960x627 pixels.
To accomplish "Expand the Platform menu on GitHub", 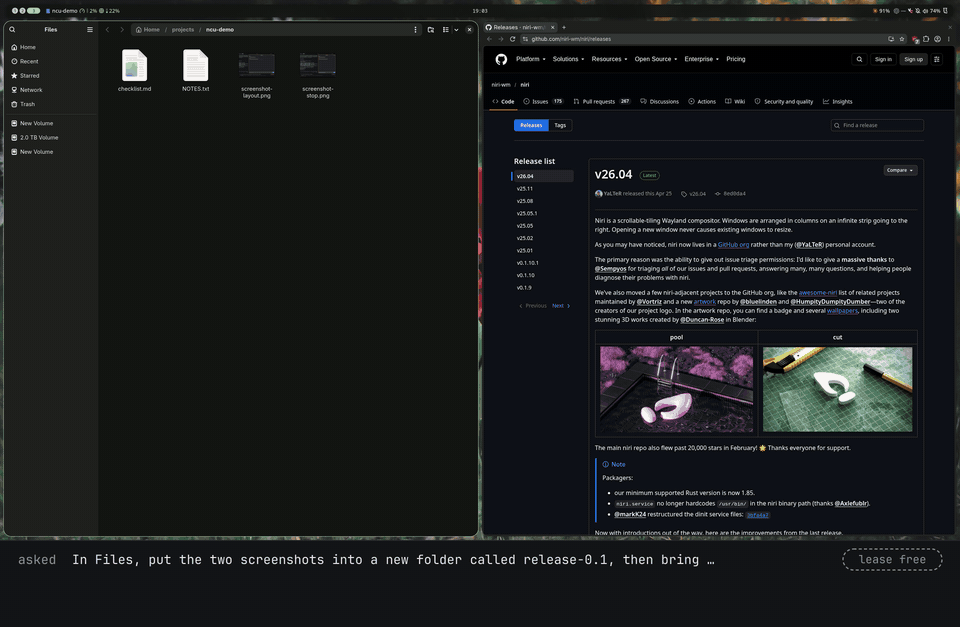I will tap(530, 59).
